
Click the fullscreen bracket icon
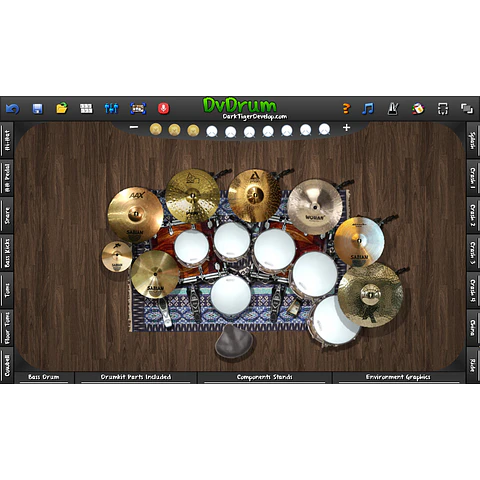coord(442,109)
